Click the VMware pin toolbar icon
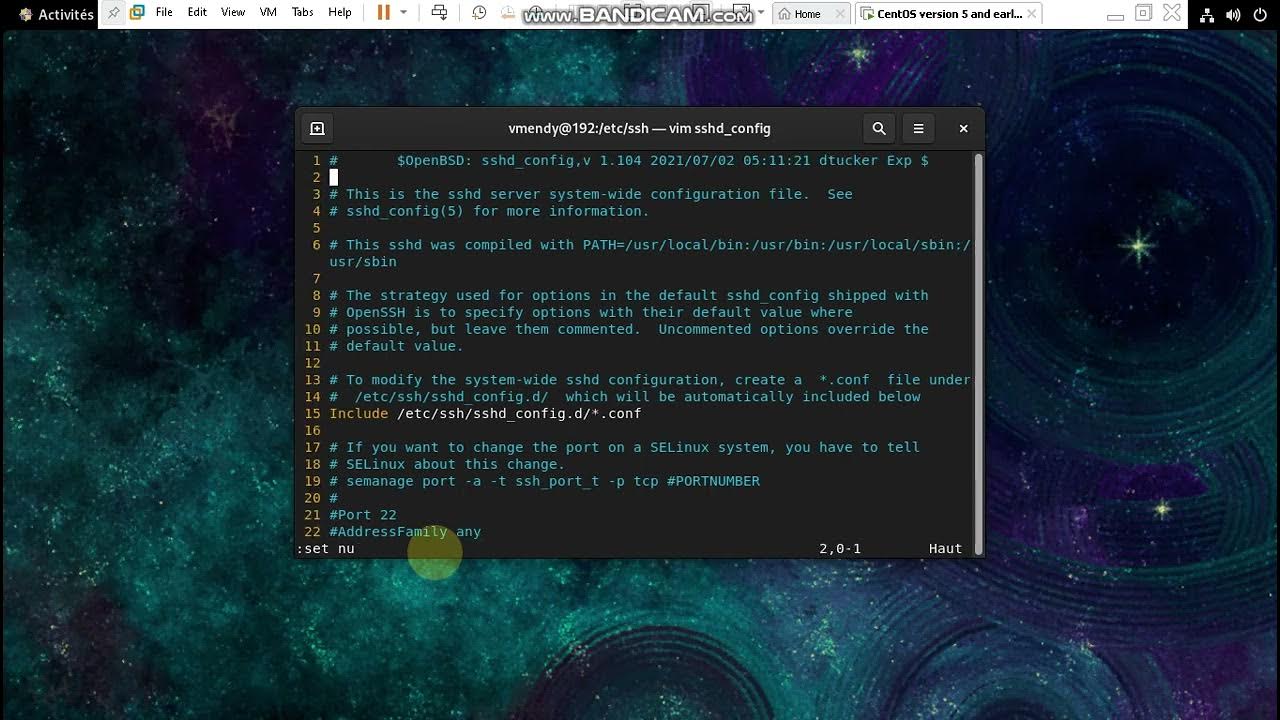The image size is (1280, 720). pos(114,13)
